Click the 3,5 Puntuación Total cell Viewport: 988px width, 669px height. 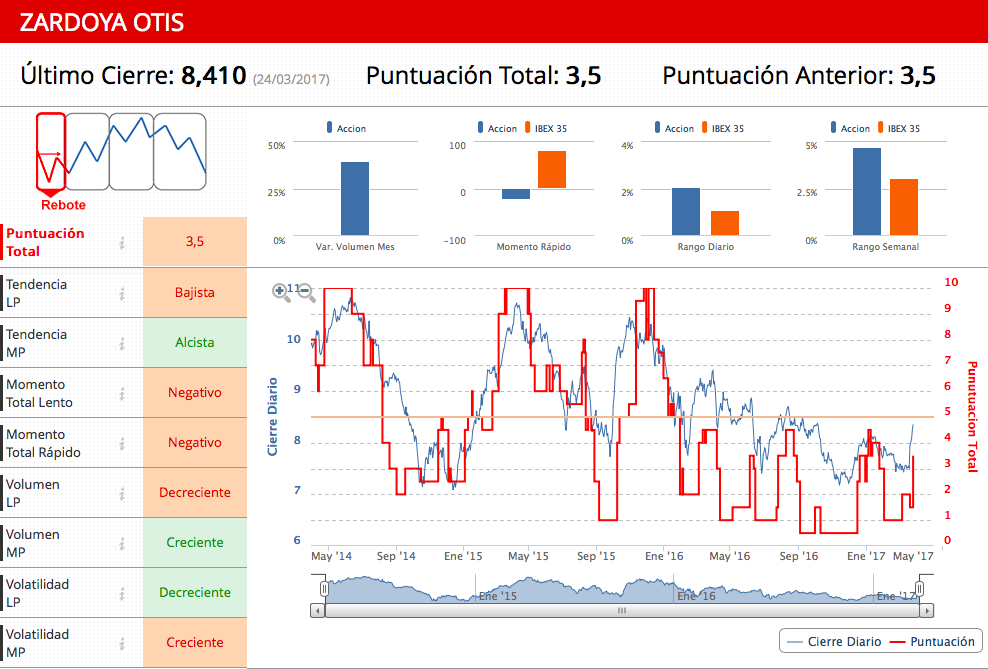click(x=195, y=241)
